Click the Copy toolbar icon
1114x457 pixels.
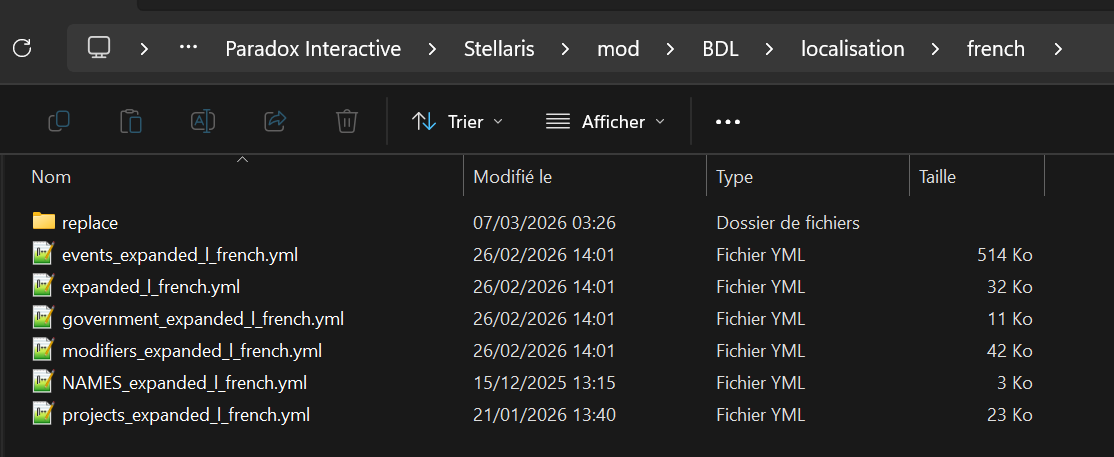[x=59, y=122]
